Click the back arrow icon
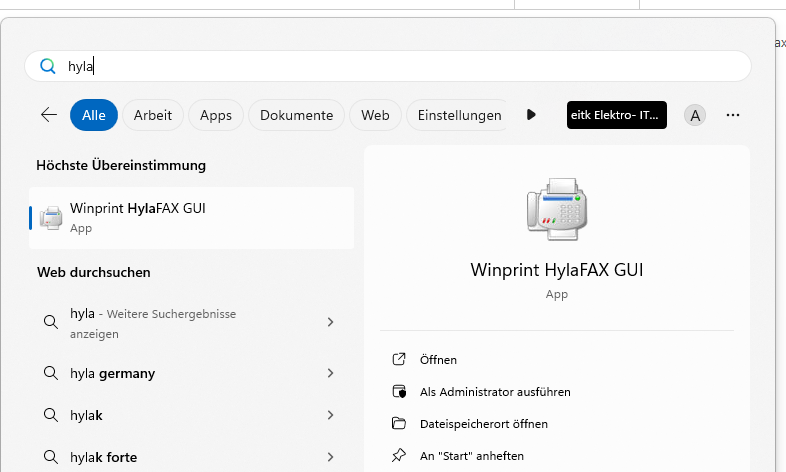The image size is (786, 472). click(x=48, y=115)
